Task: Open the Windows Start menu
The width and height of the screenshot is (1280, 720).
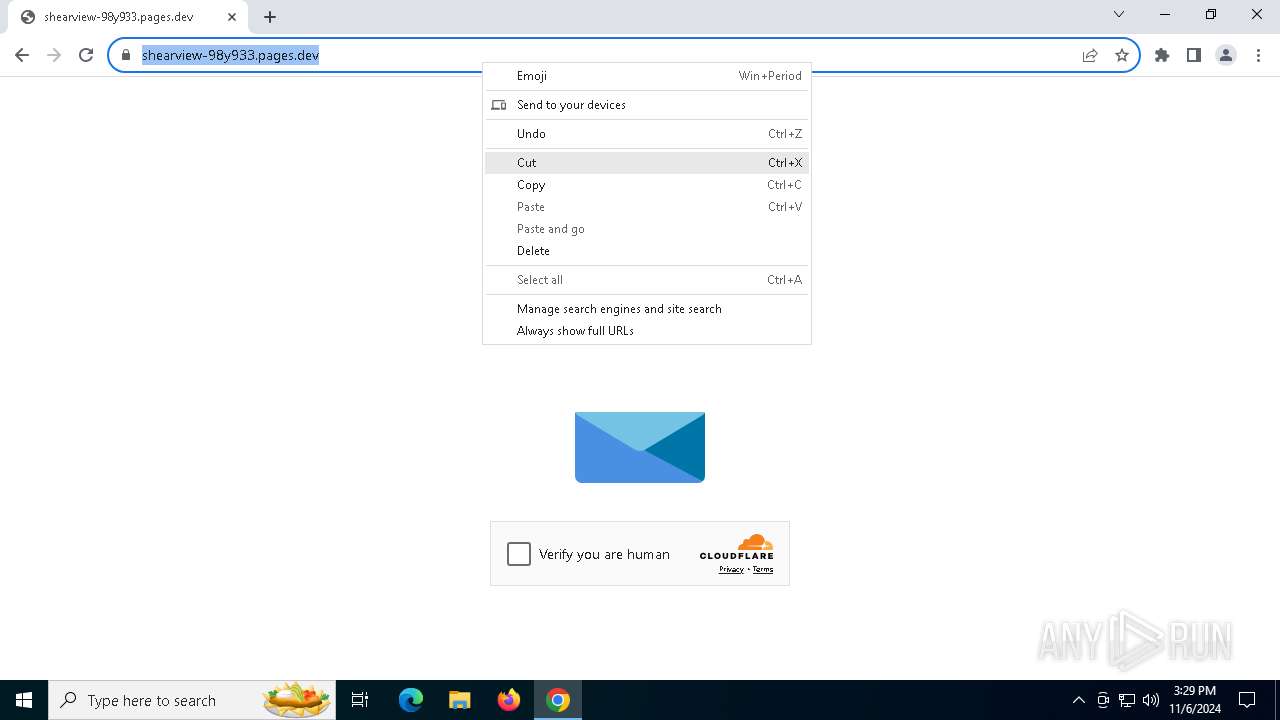Action: pyautogui.click(x=24, y=700)
